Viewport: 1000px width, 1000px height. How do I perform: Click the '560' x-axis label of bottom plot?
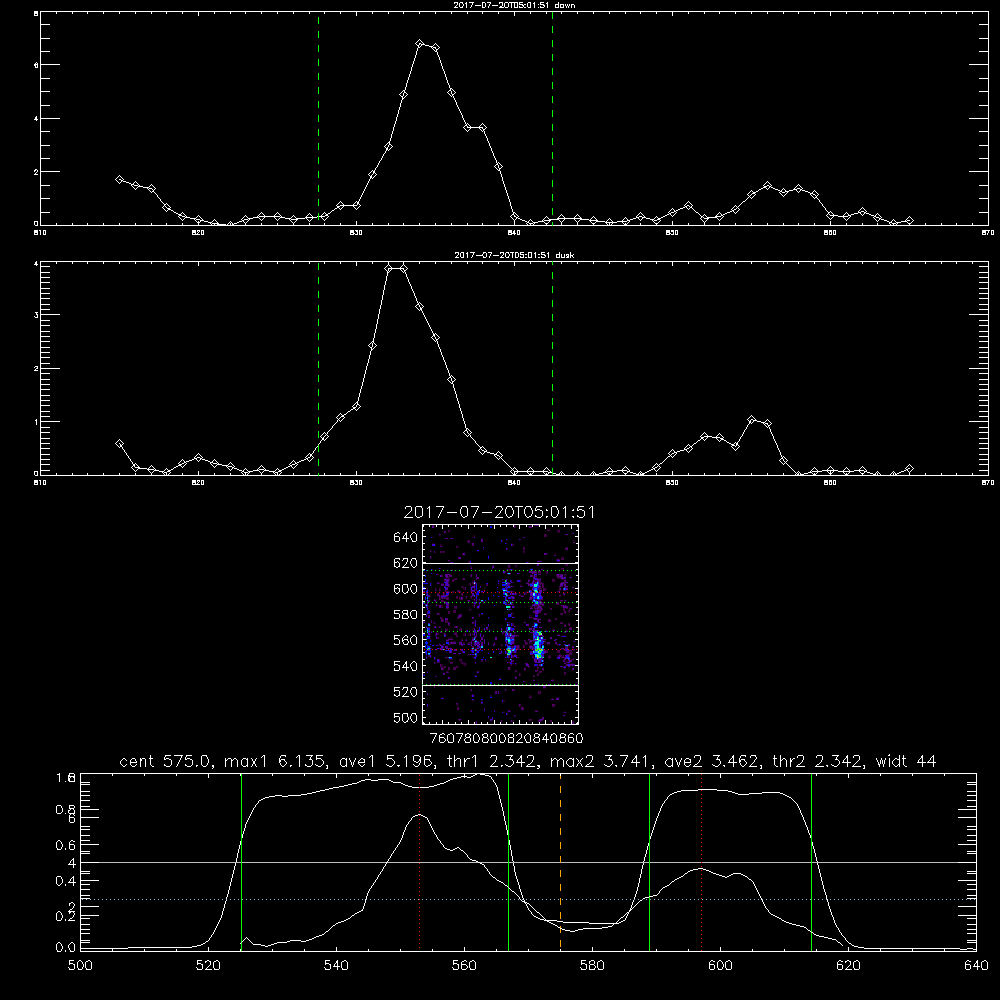click(x=464, y=966)
